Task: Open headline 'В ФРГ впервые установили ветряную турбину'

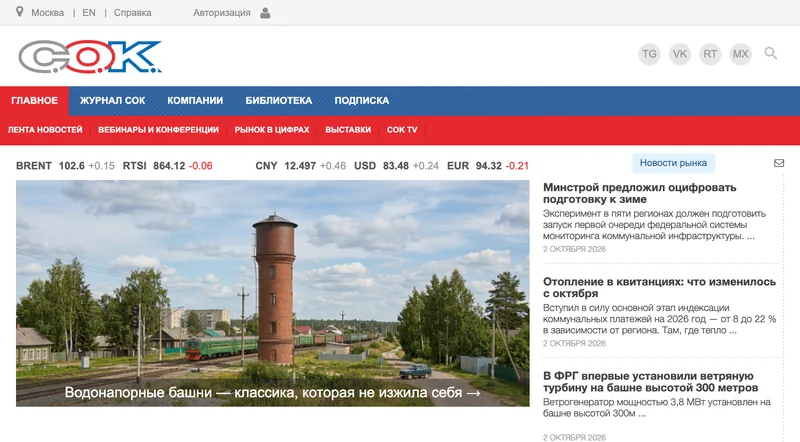Action: [651, 382]
